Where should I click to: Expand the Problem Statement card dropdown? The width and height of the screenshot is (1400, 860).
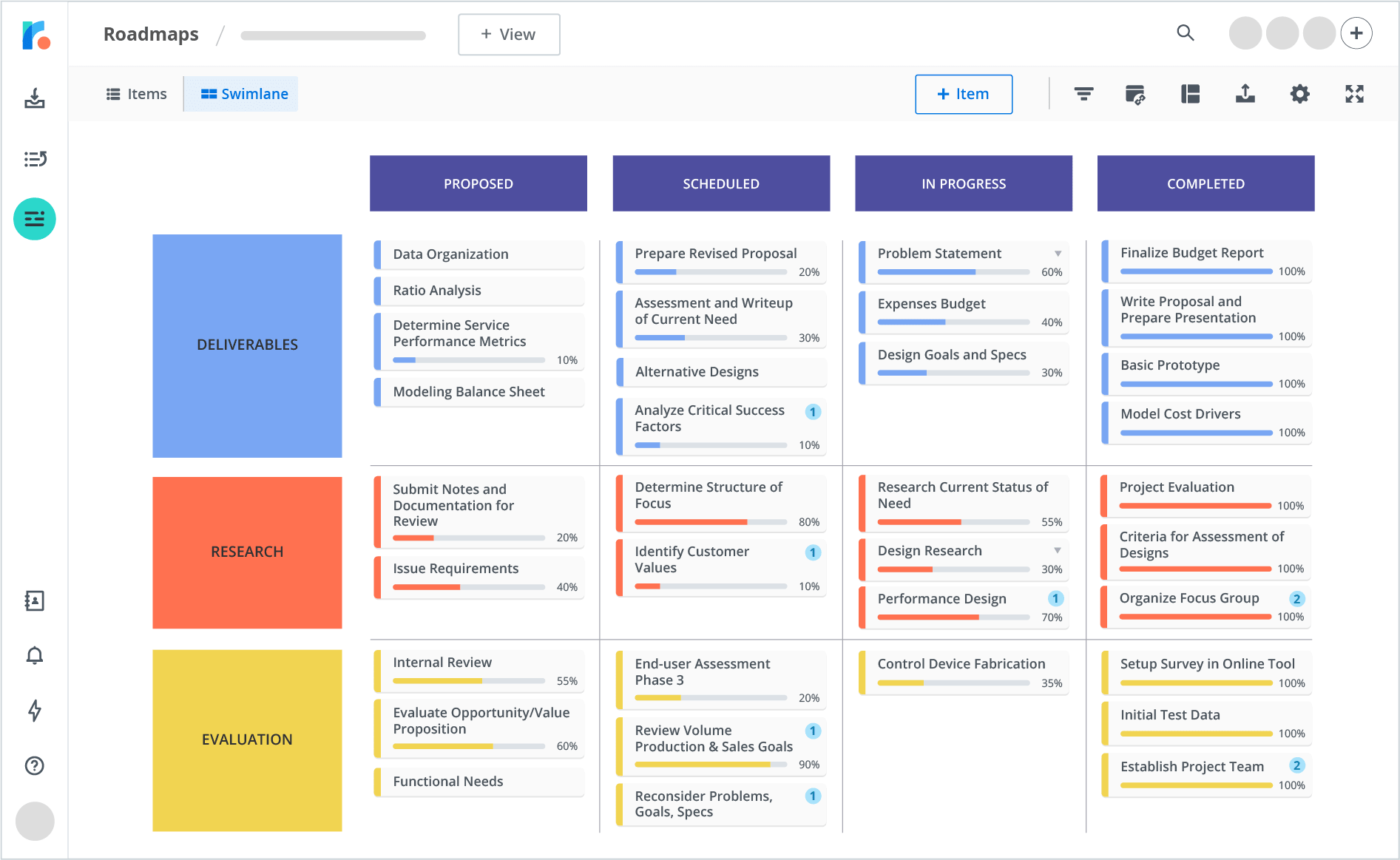1057,253
